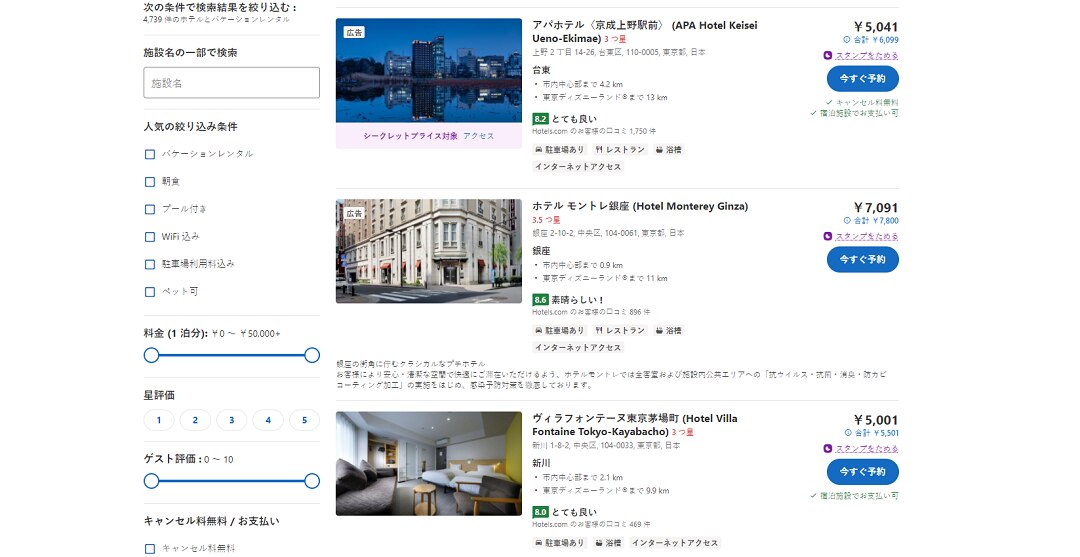
Task: Click the review count 896 件 text
Action: pyautogui.click(x=639, y=312)
